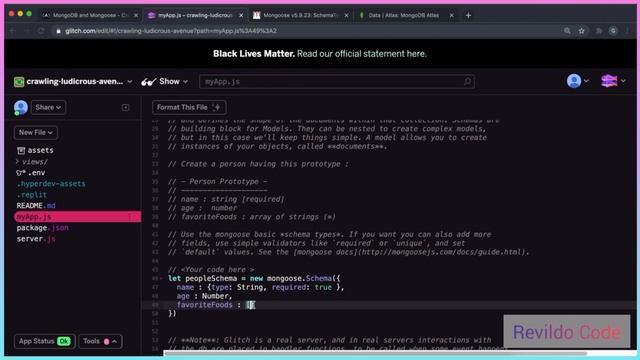Expand the Tools menu
The height and width of the screenshot is (360, 640).
coord(100,341)
